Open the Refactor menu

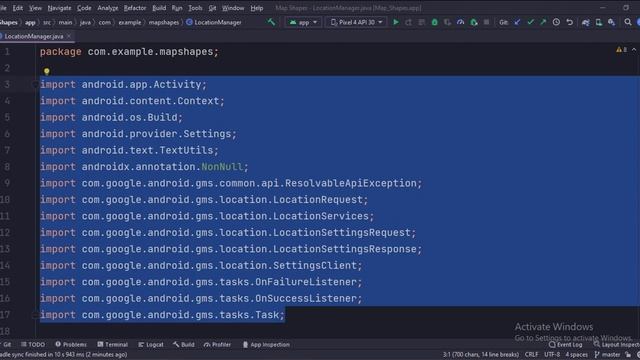point(135,8)
